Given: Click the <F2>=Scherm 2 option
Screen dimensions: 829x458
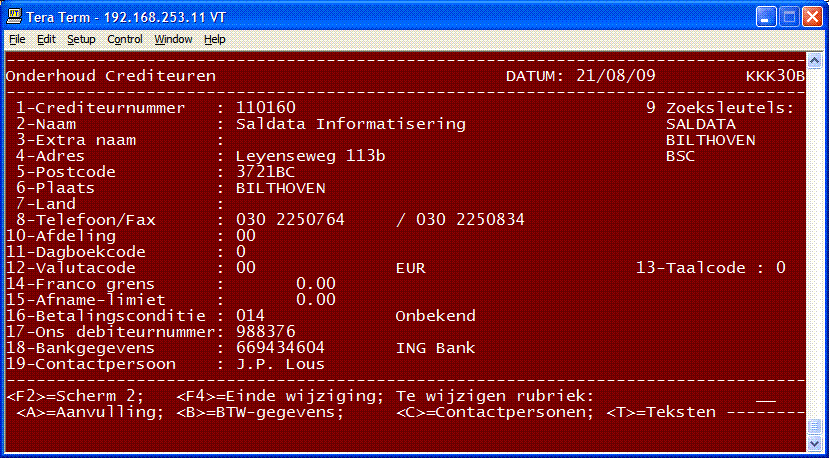Looking at the screenshot, I should coord(75,396).
